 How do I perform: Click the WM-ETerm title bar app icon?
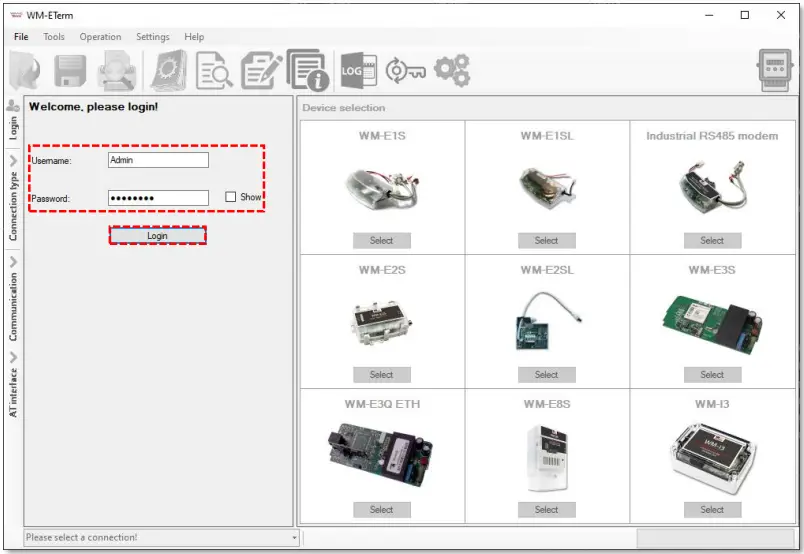pyautogui.click(x=16, y=15)
